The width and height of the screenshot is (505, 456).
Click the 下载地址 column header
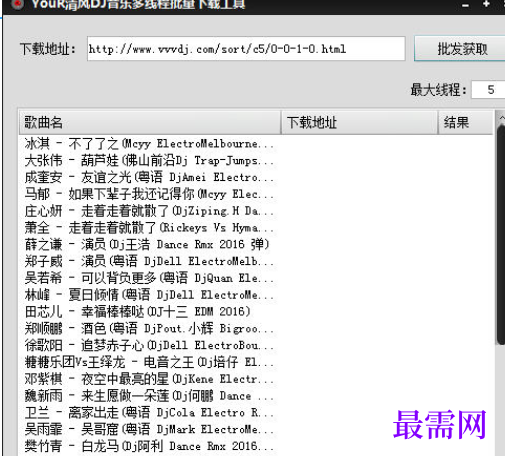[359, 122]
